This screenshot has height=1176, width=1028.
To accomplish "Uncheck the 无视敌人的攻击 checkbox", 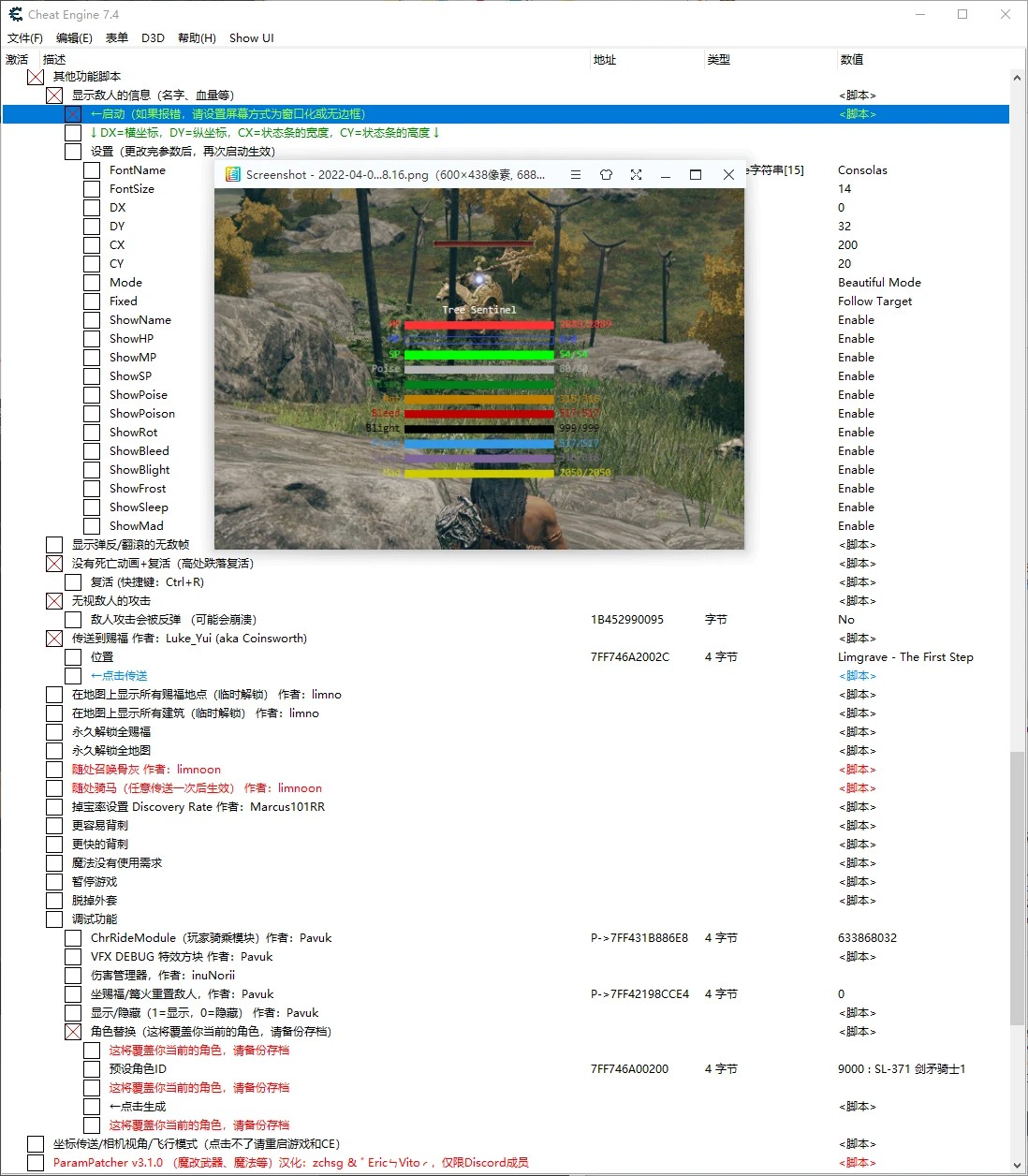I will (x=54, y=601).
